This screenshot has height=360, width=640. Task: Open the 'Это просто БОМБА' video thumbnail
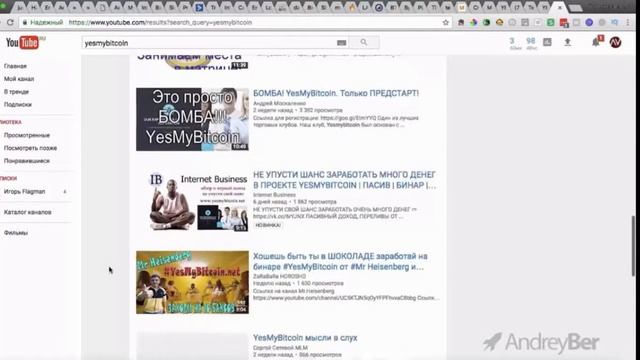192,119
